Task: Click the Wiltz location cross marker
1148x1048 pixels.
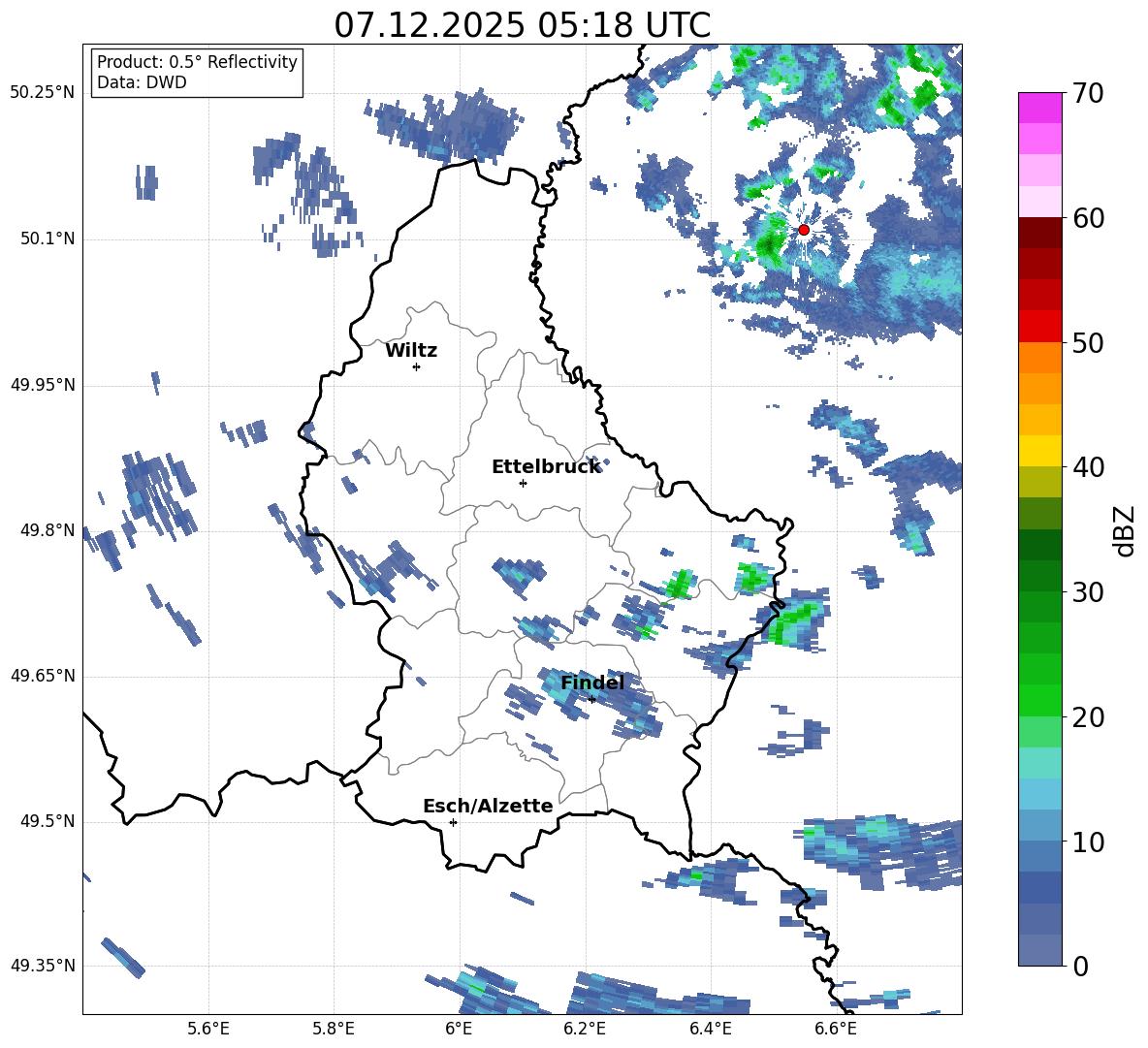Action: [x=417, y=366]
